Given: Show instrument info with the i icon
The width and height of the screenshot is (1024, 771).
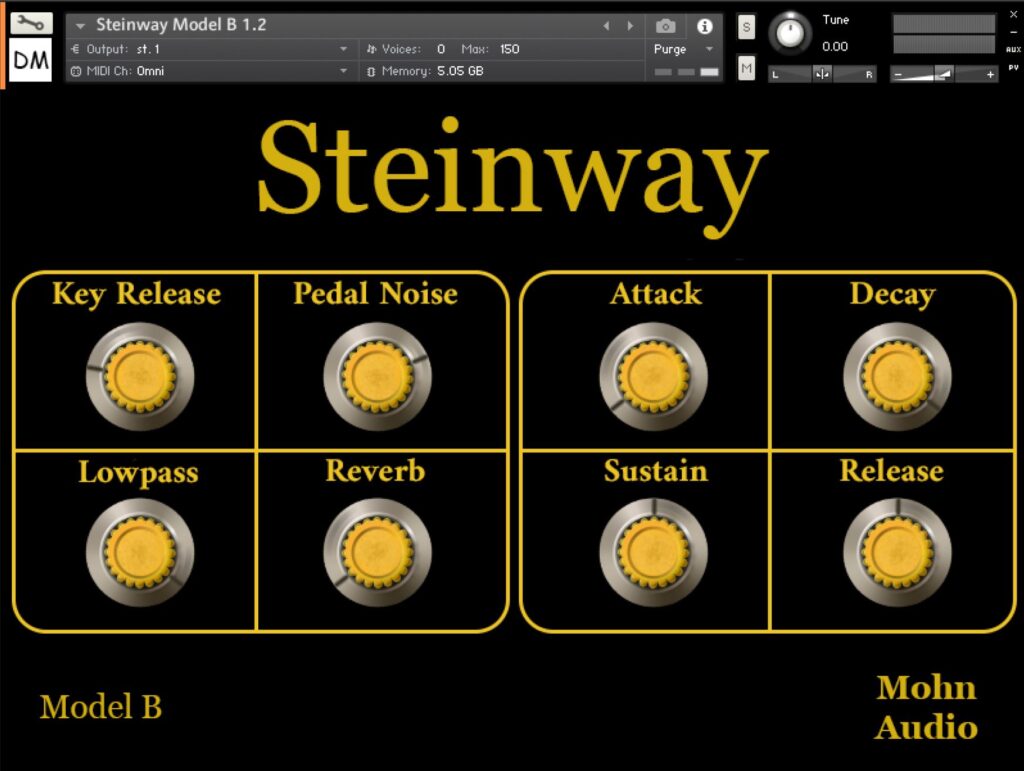Looking at the screenshot, I should click(705, 26).
